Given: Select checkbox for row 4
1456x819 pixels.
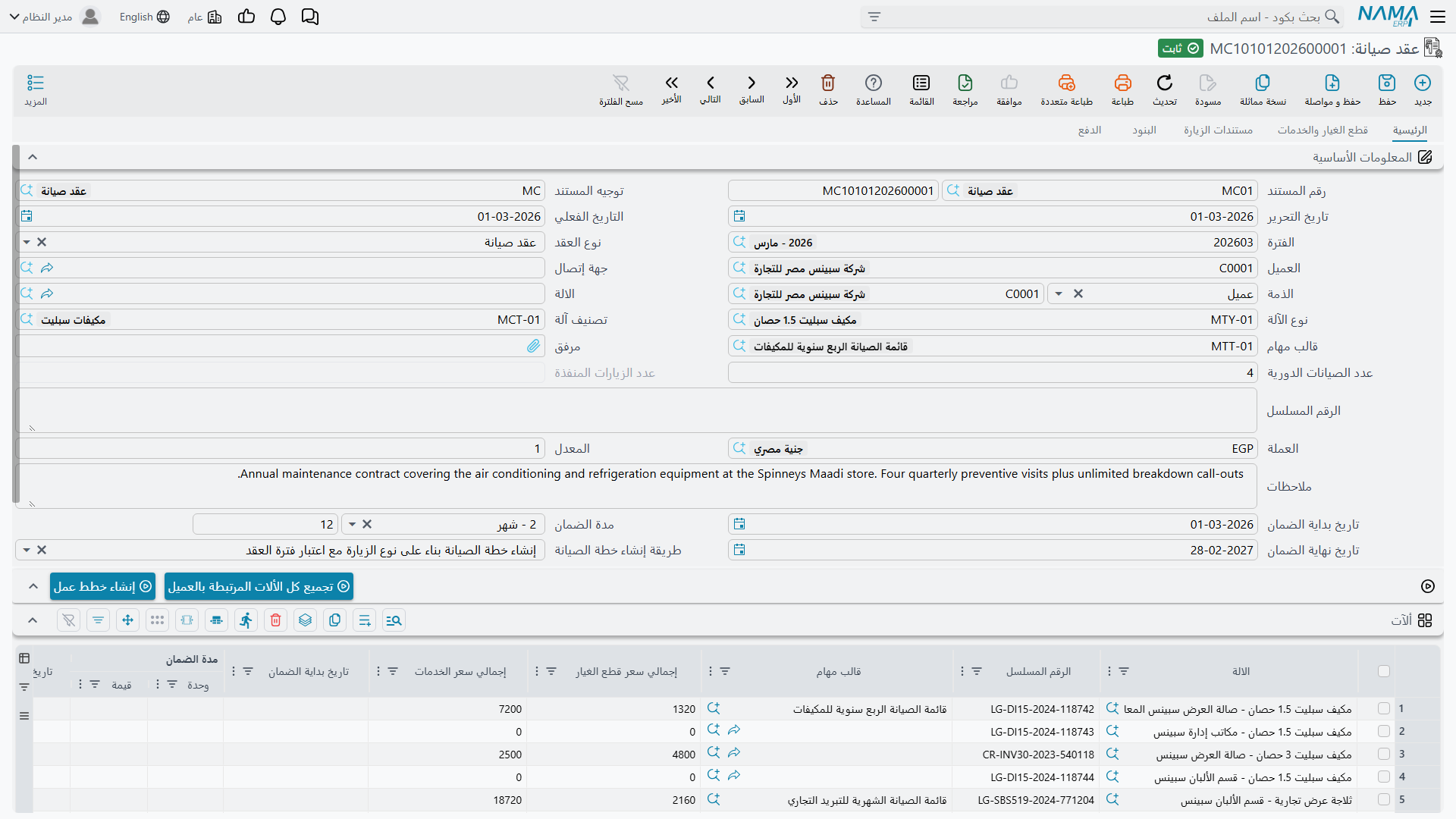Looking at the screenshot, I should (1384, 777).
